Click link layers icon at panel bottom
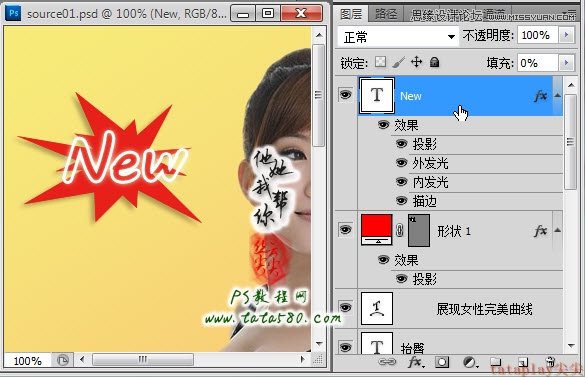This screenshot has width=585, height=377. pos(387,362)
